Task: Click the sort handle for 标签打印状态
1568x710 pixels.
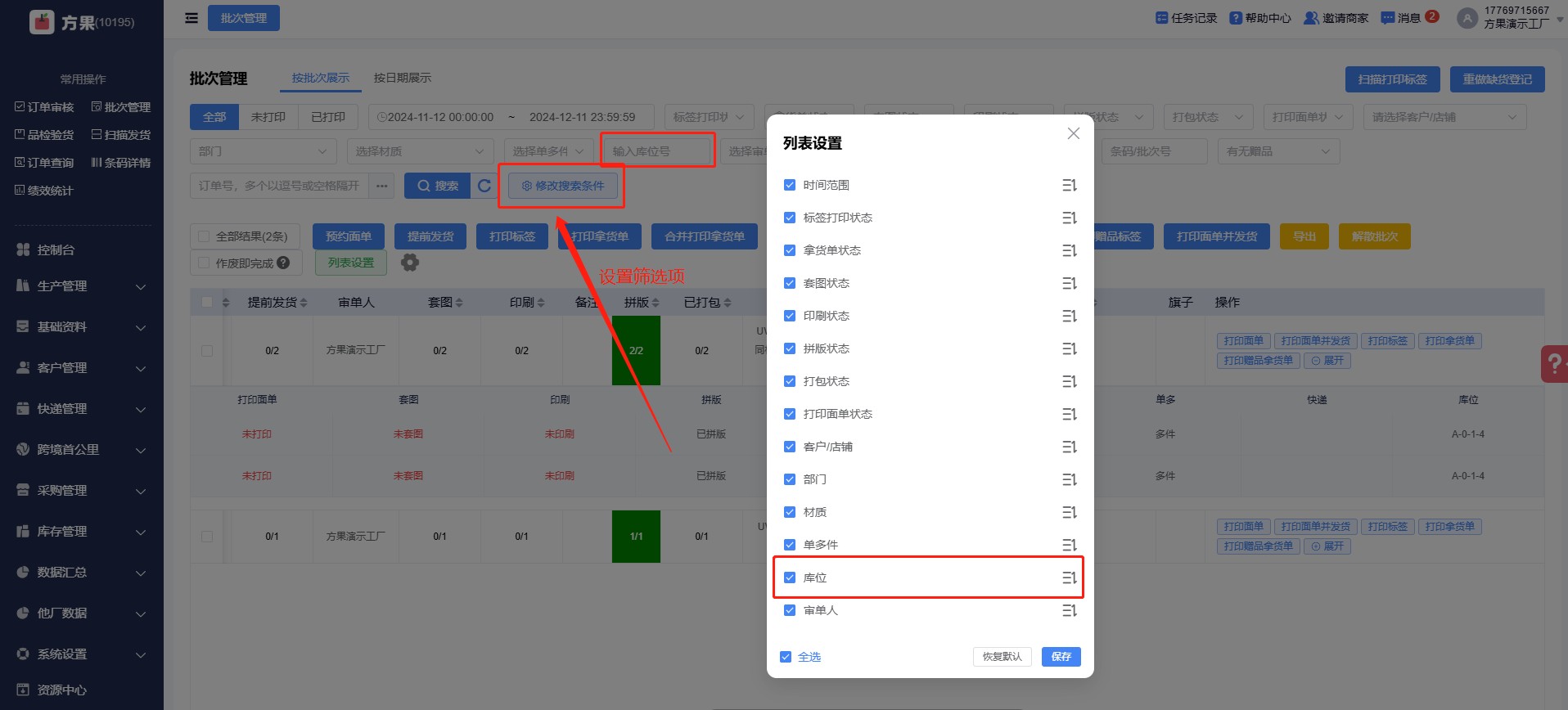Action: [x=1069, y=218]
